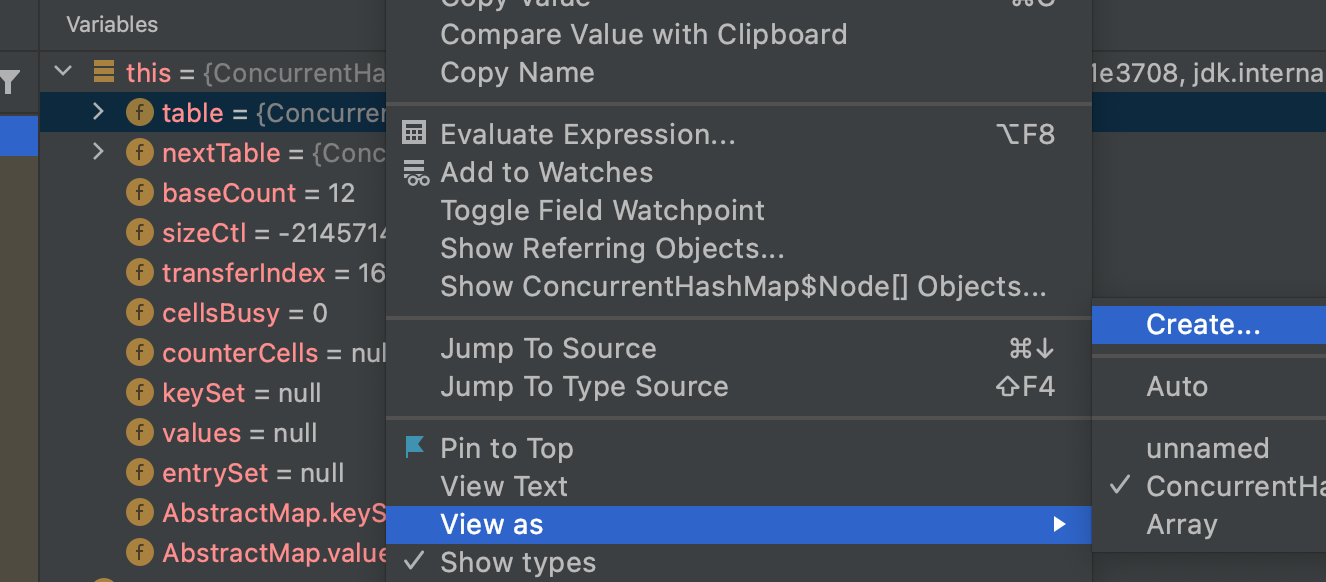1326x582 pixels.
Task: Expand the table field node
Action: point(97,112)
